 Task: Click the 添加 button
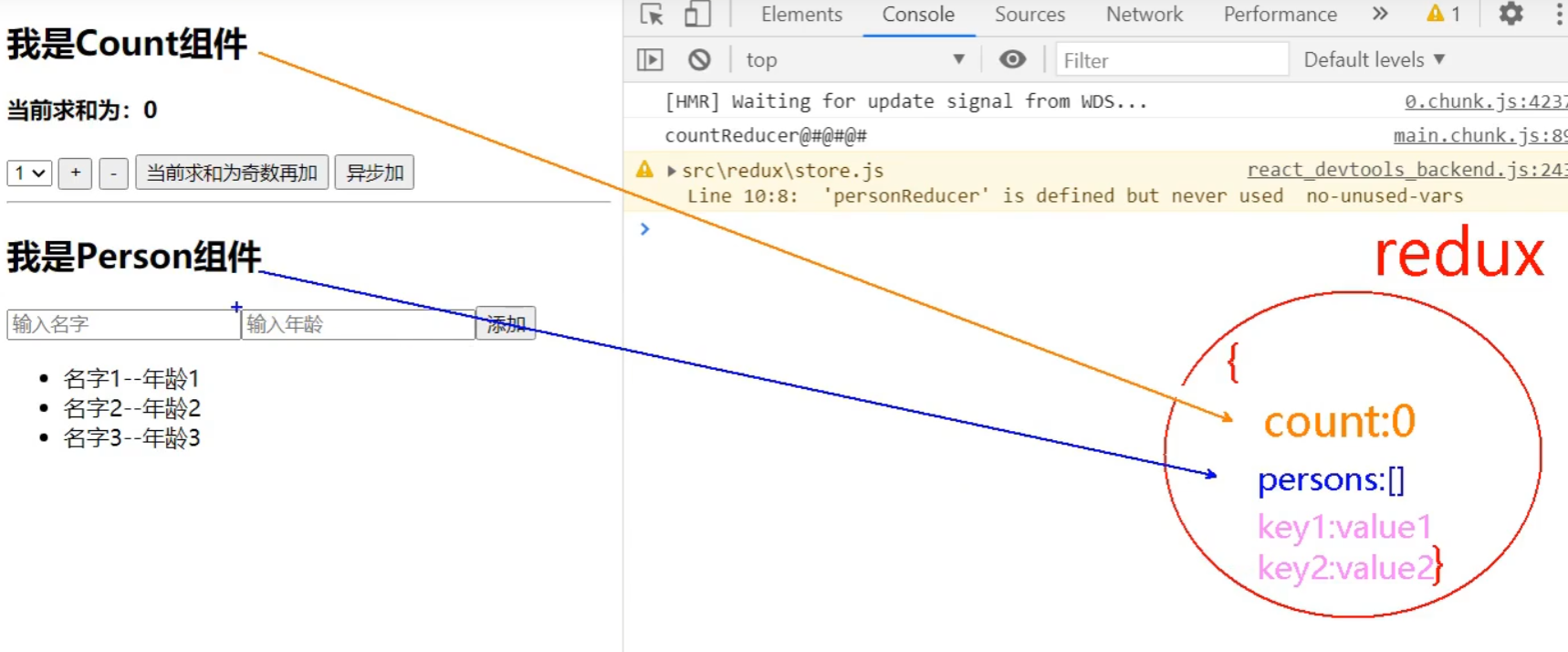[506, 323]
